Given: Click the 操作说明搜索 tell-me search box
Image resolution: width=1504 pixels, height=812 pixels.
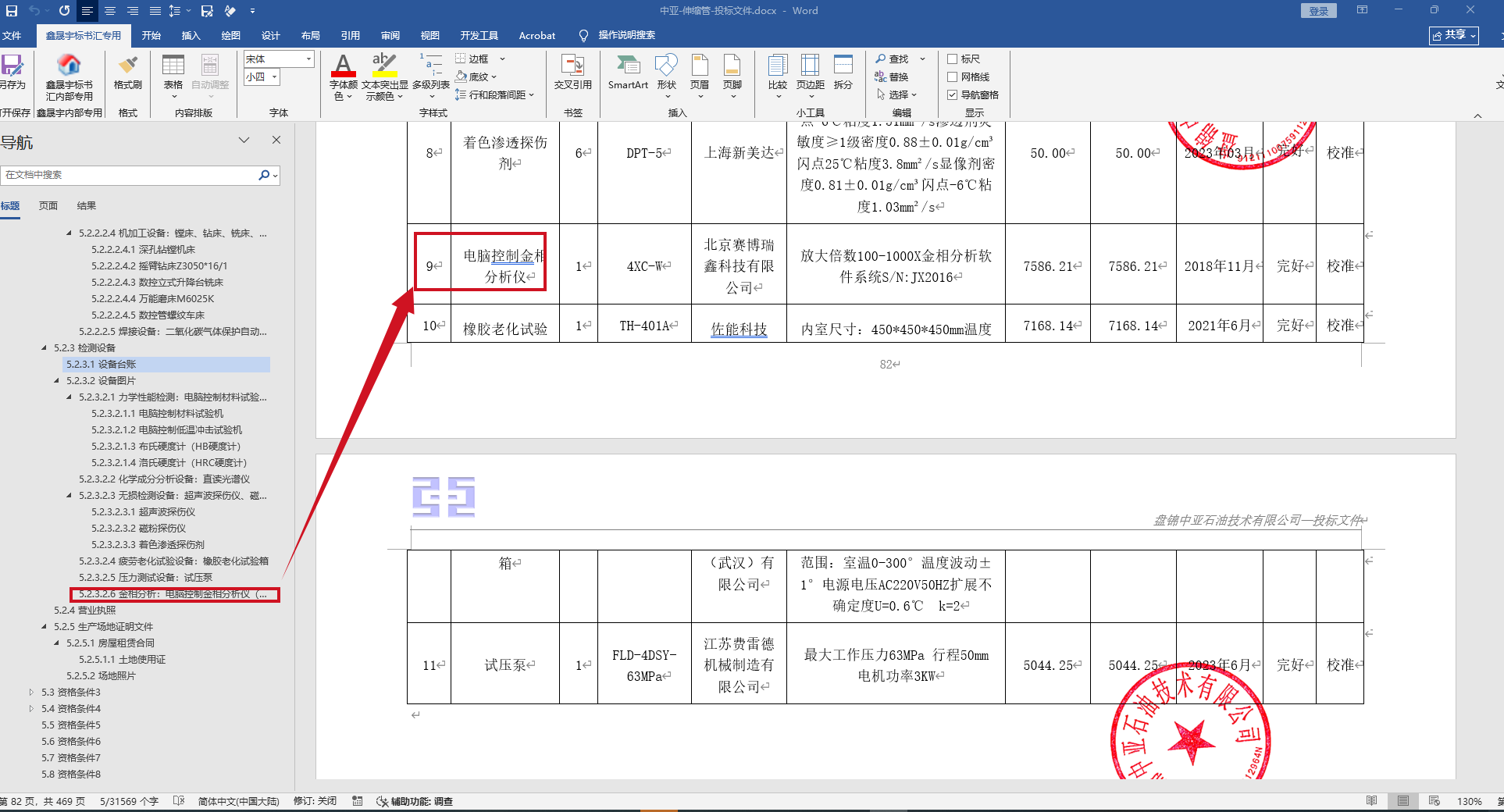Looking at the screenshot, I should pyautogui.click(x=626, y=35).
